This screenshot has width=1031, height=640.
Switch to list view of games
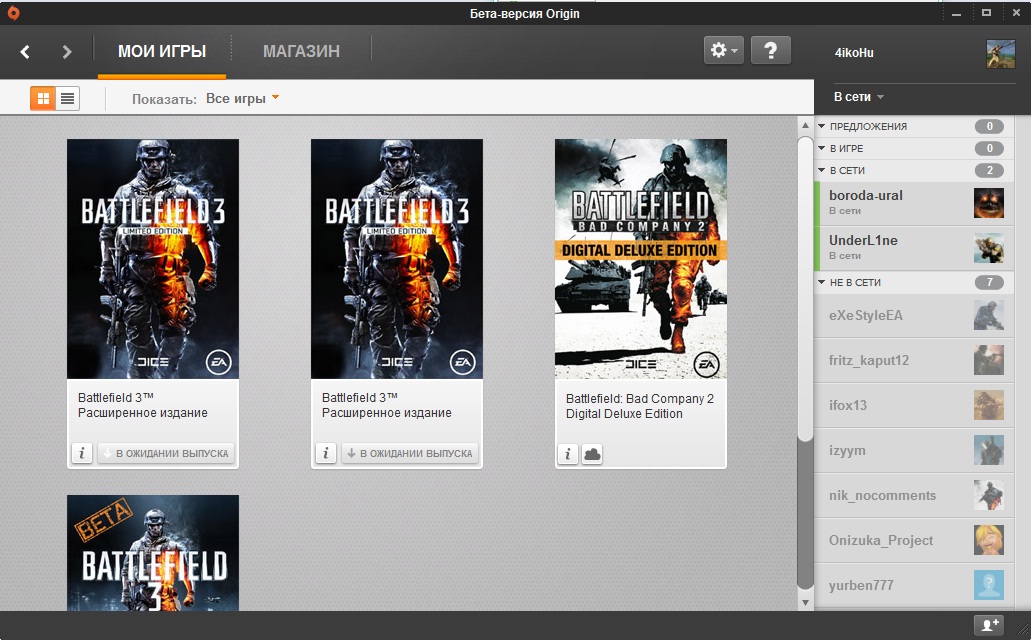[x=67, y=99]
